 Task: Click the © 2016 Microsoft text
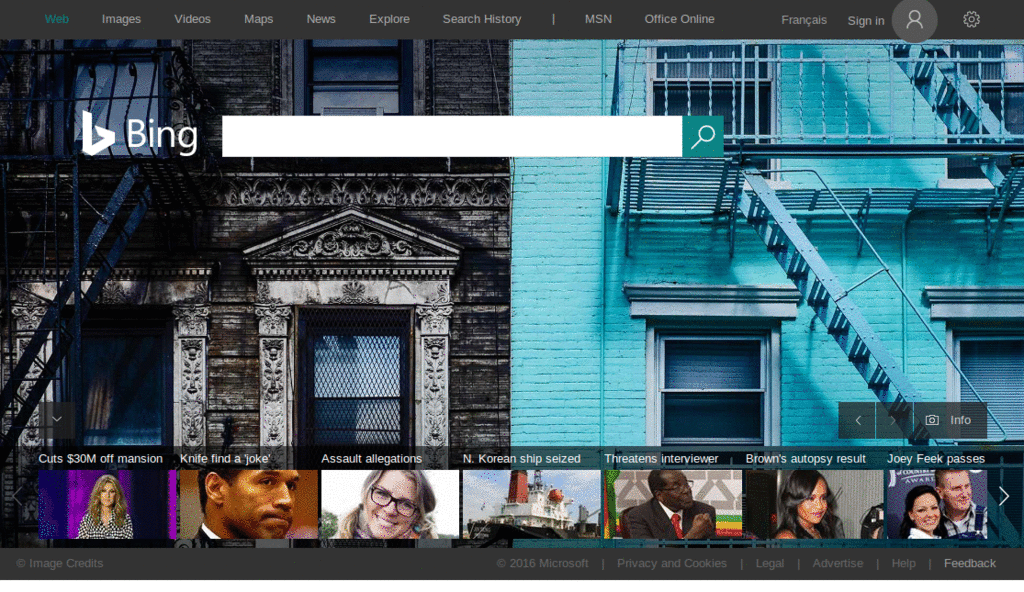(x=542, y=563)
